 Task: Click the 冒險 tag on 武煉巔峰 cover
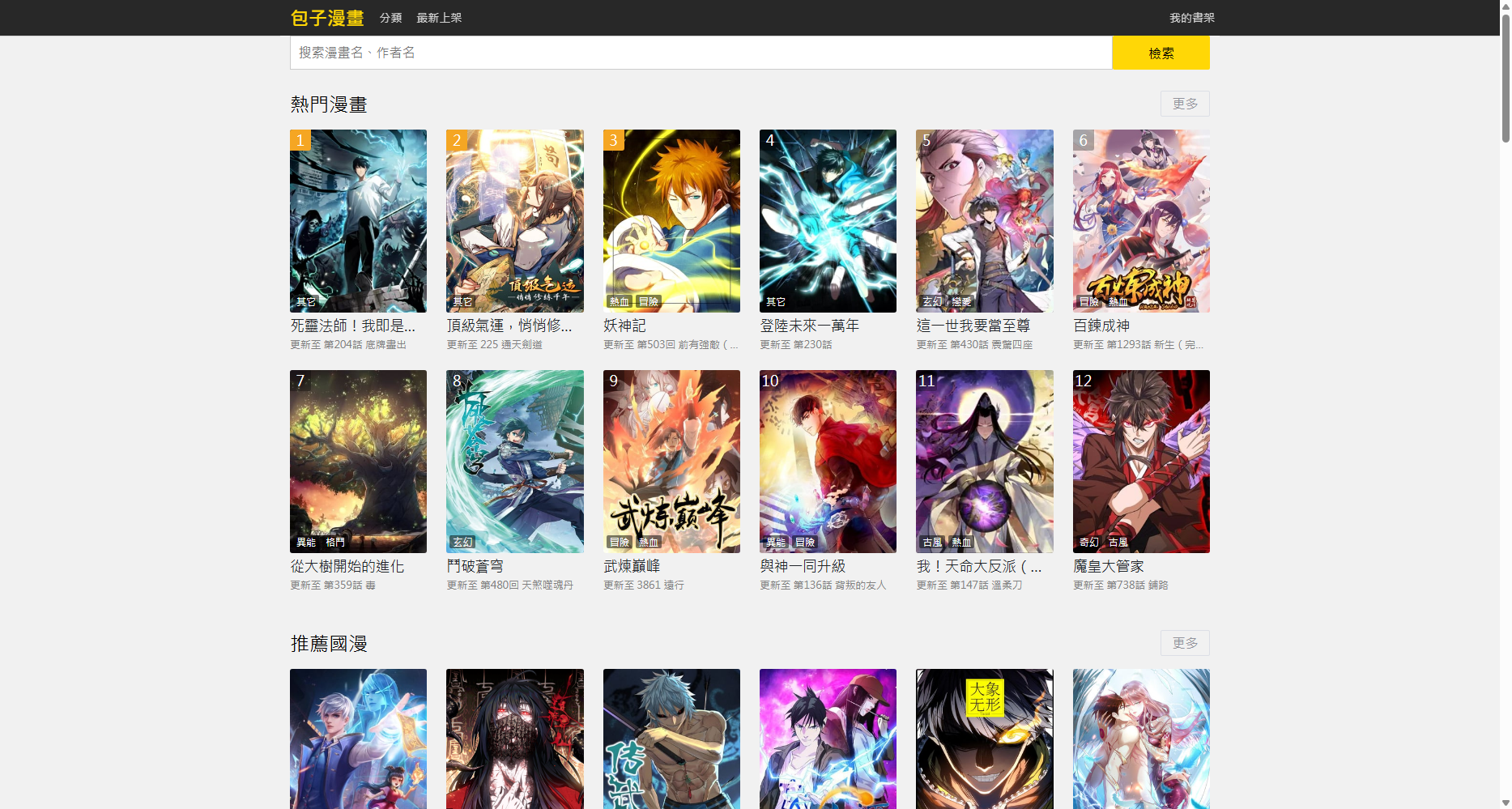(x=620, y=542)
